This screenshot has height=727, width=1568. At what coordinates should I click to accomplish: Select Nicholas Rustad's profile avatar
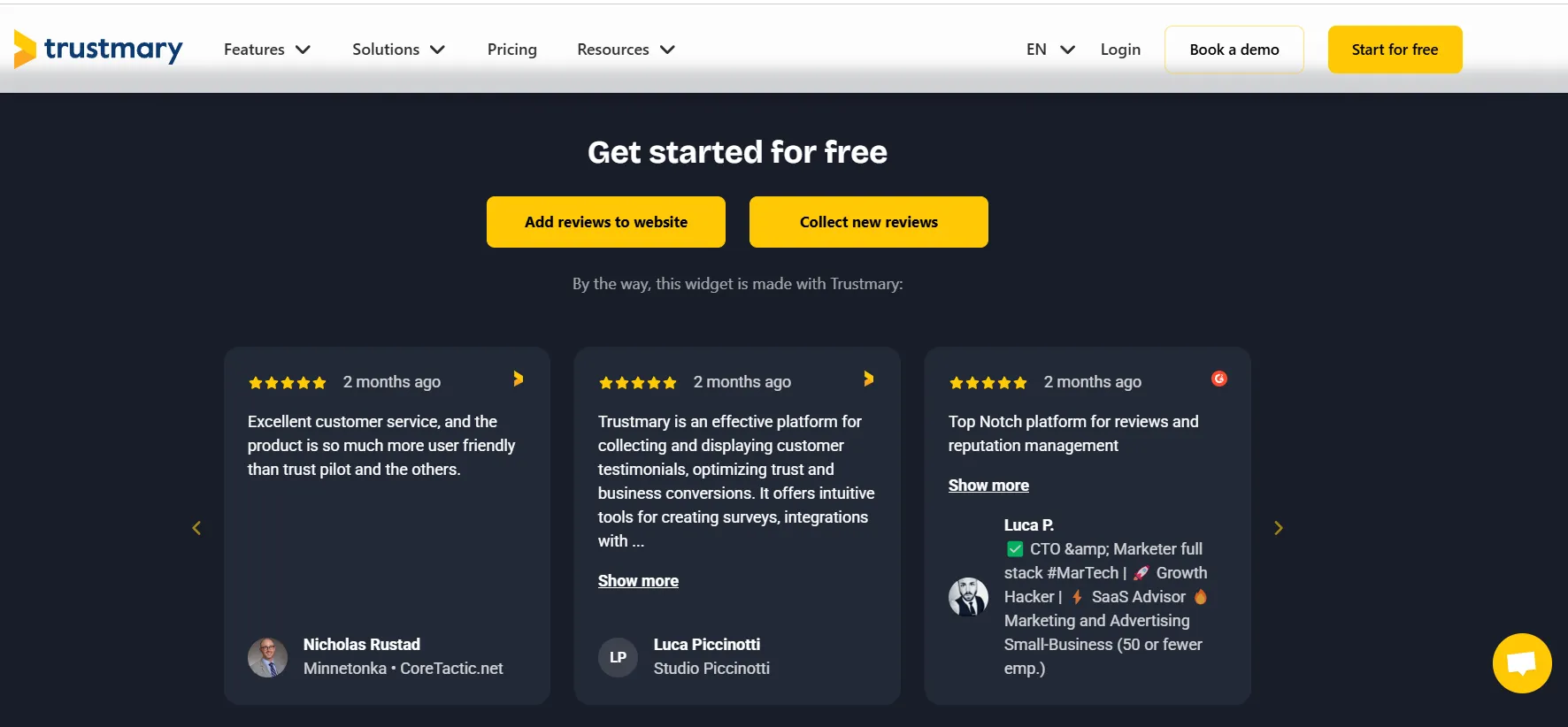click(x=267, y=657)
